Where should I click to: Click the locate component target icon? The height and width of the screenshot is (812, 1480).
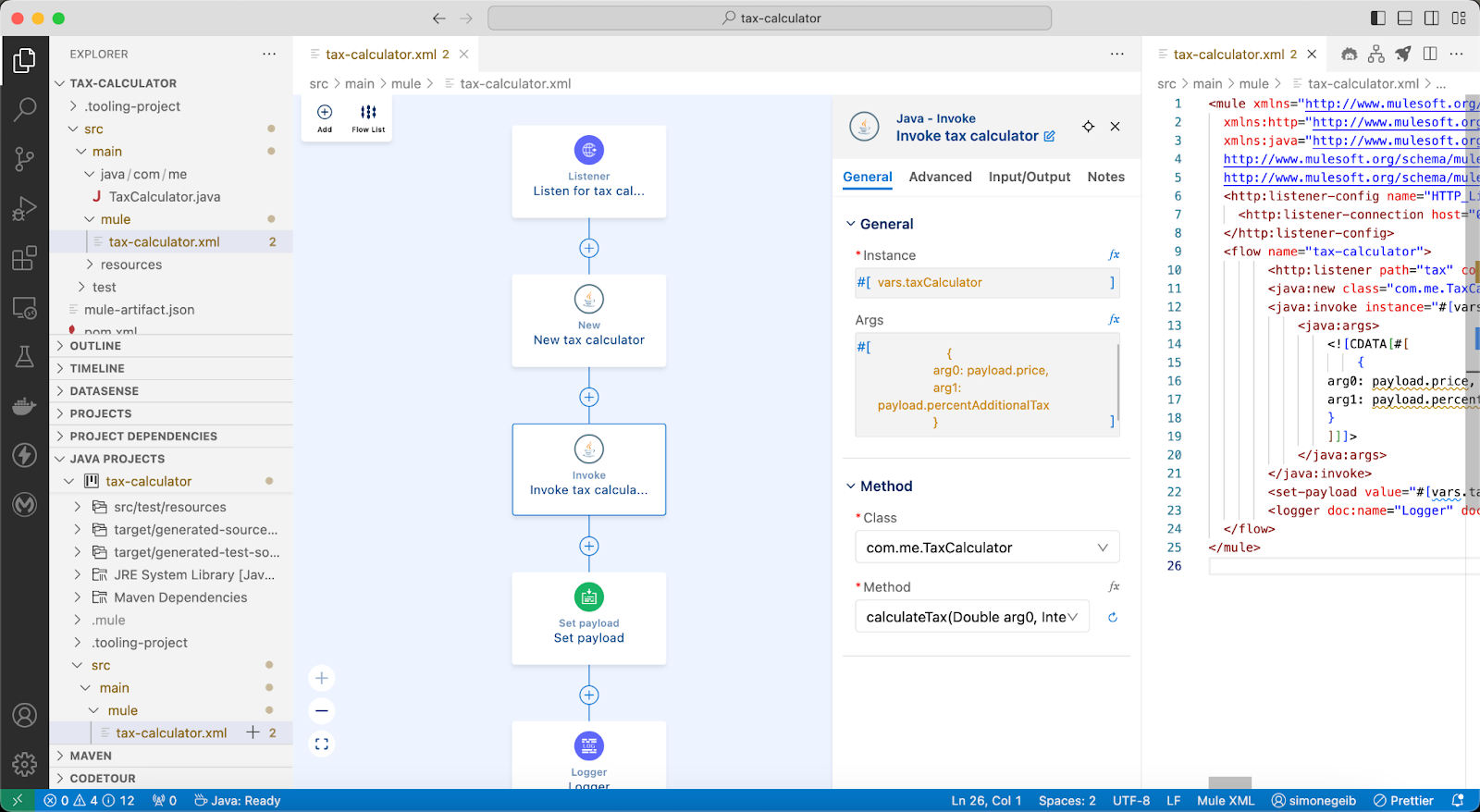pyautogui.click(x=1089, y=127)
